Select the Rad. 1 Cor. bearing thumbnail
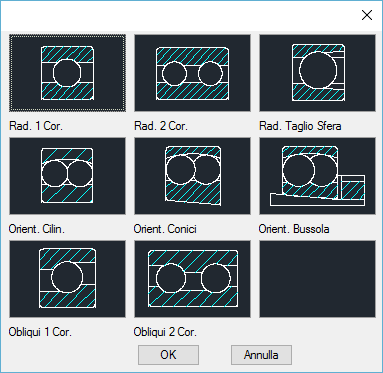 [67, 73]
